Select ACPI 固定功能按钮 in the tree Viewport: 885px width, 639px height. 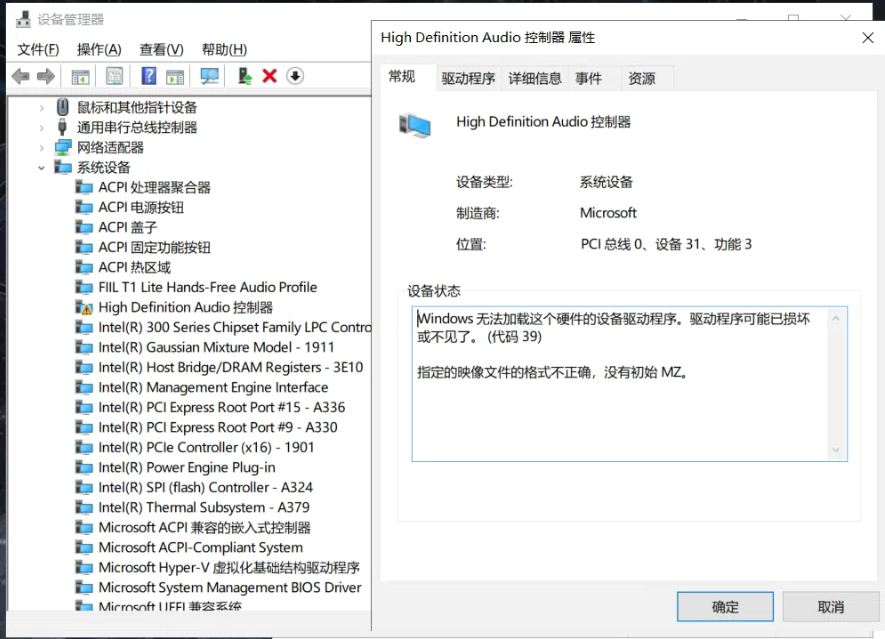(154, 247)
